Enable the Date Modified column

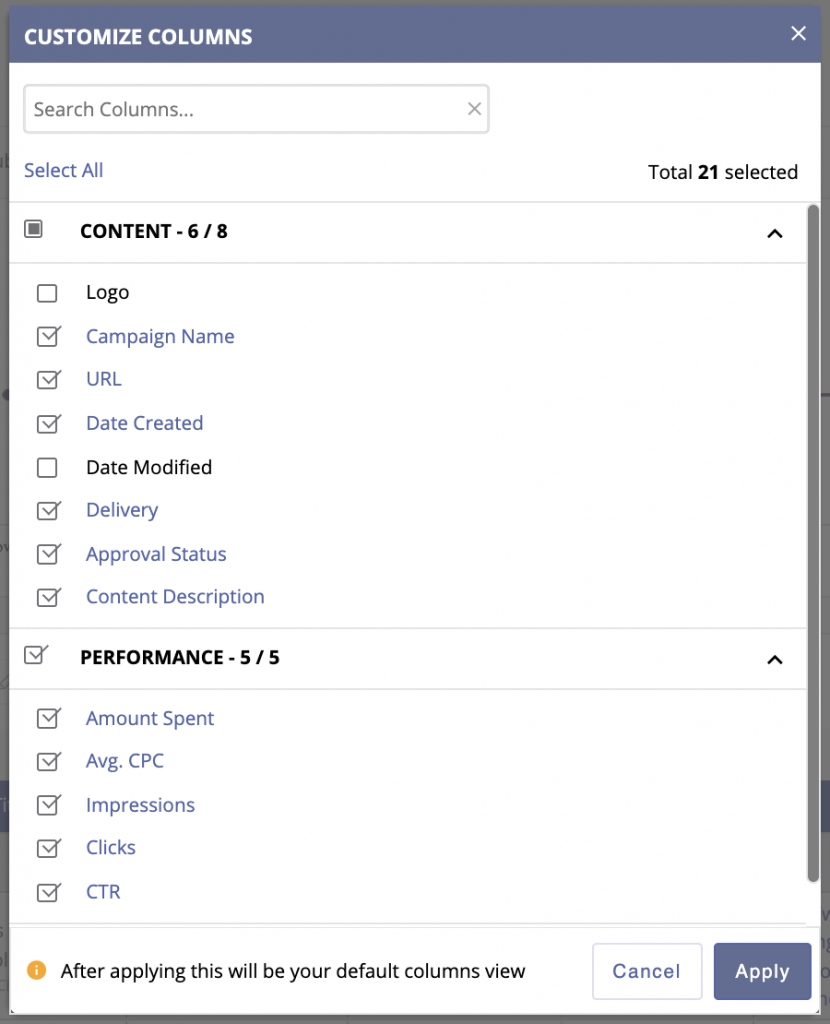[47, 467]
